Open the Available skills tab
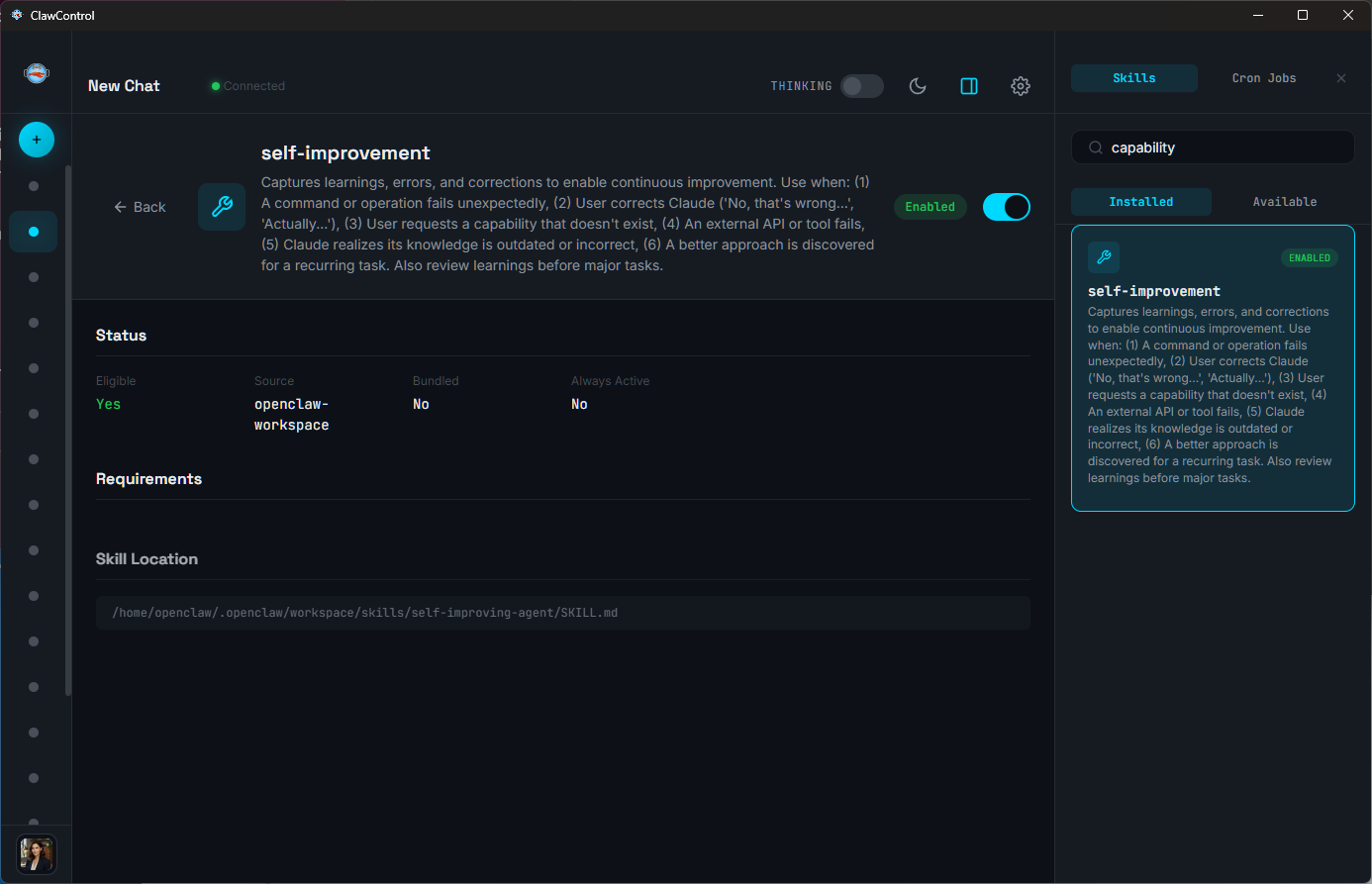This screenshot has width=1372, height=884. pos(1284,201)
